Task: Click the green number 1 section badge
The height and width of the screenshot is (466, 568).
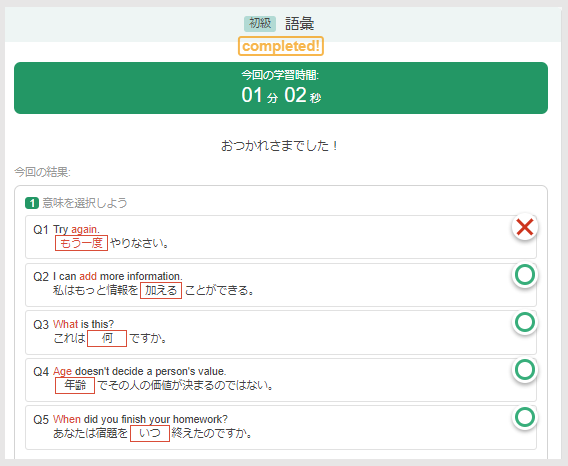Action: (32, 203)
